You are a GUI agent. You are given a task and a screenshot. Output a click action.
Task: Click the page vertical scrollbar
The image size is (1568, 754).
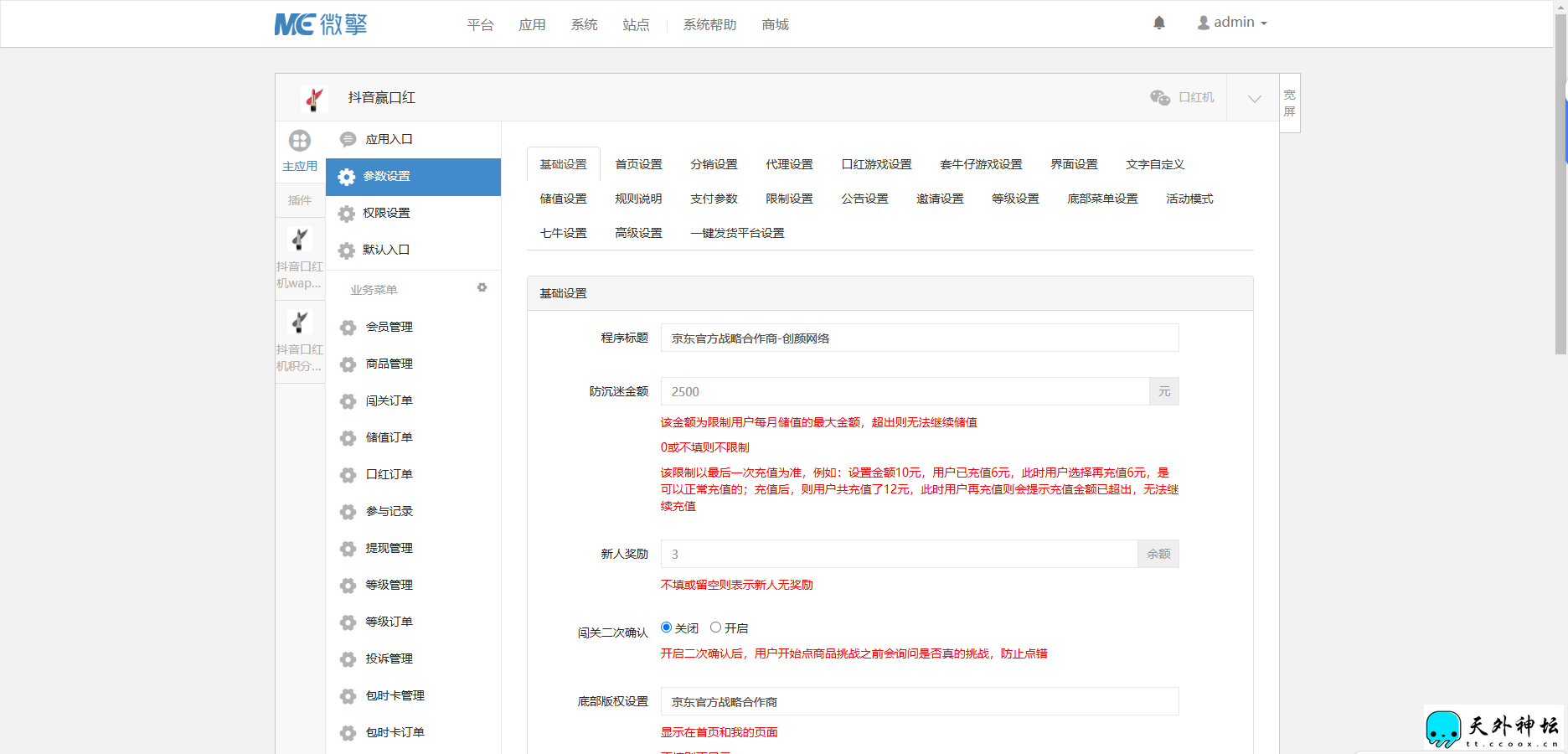point(1560,184)
